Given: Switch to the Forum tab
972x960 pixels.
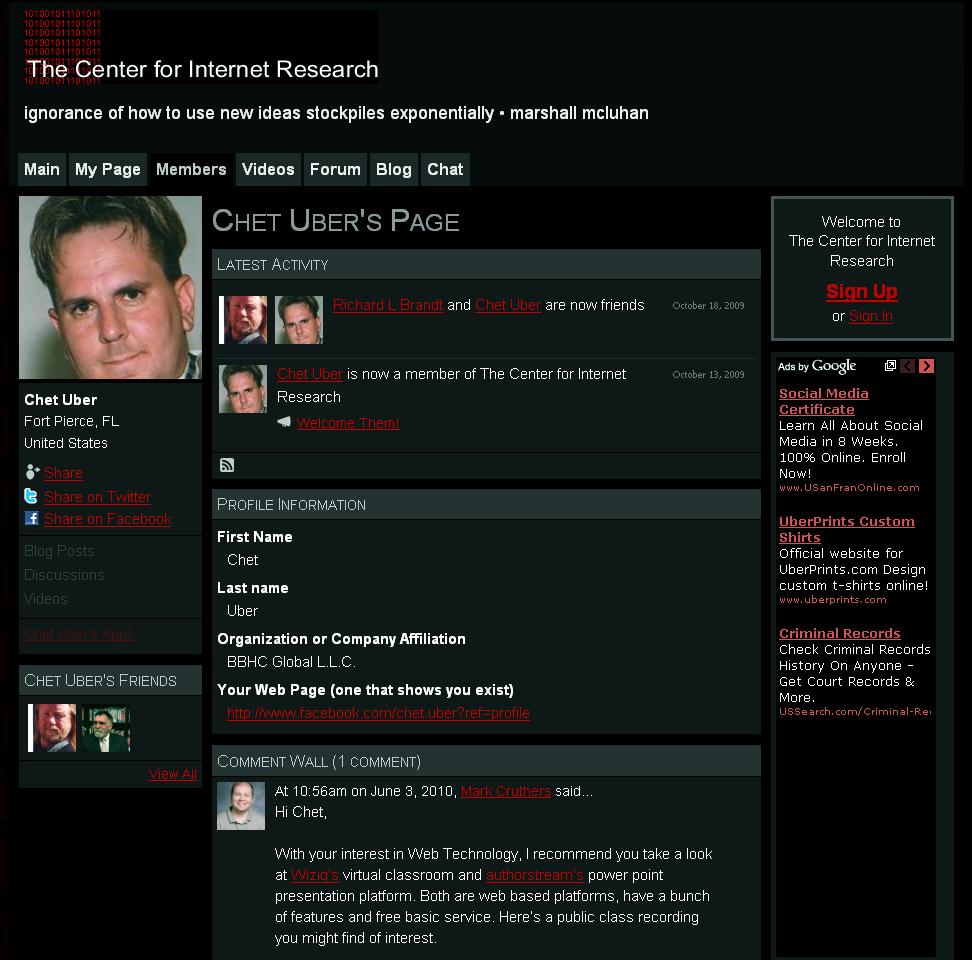Looking at the screenshot, I should (335, 169).
